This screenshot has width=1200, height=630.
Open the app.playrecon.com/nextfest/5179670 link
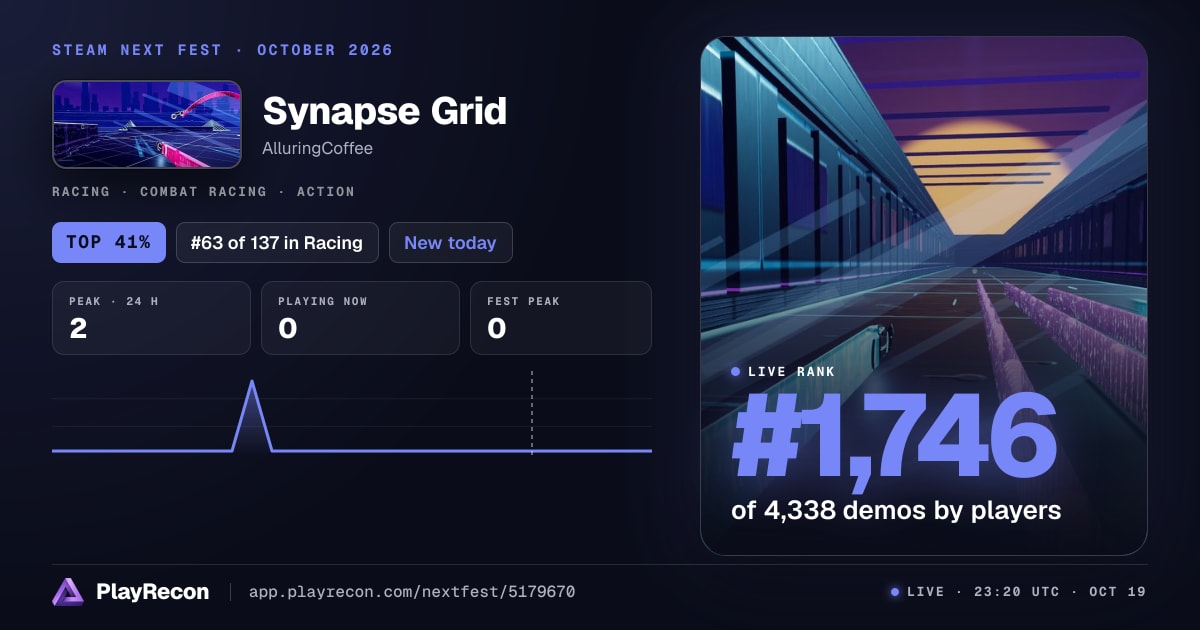coord(412,592)
